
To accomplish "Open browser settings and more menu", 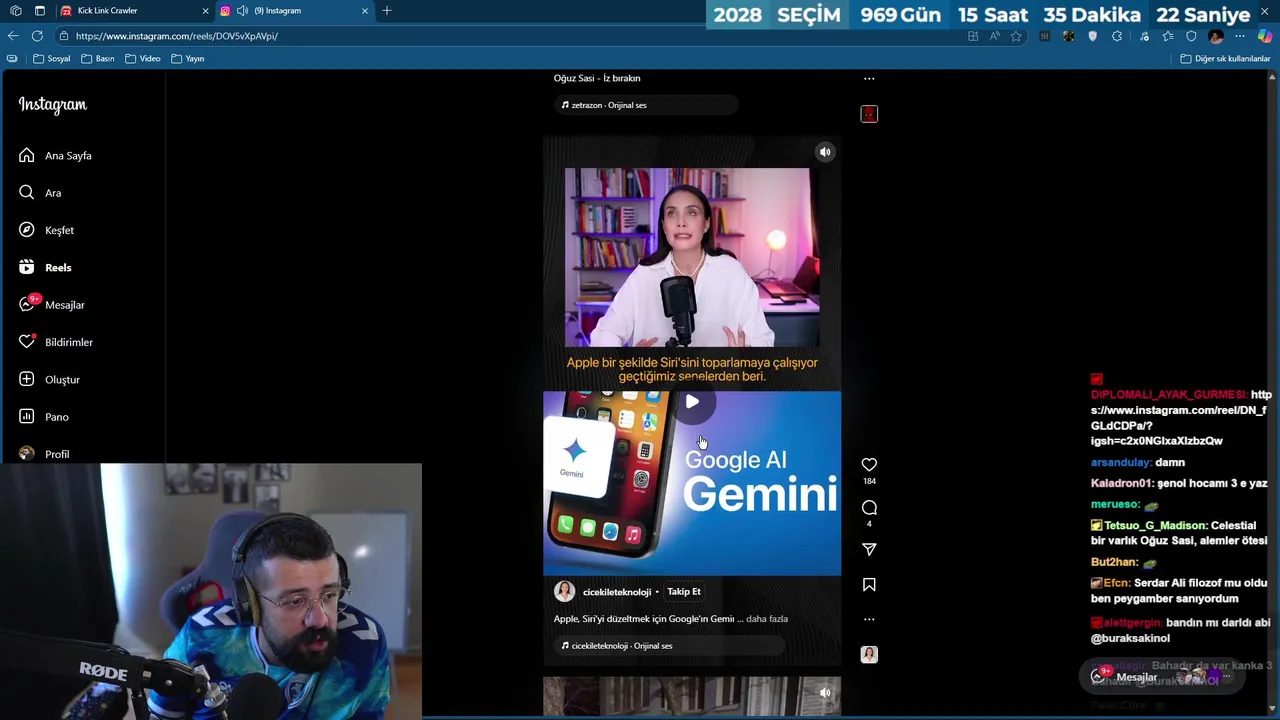I will pyautogui.click(x=1240, y=36).
